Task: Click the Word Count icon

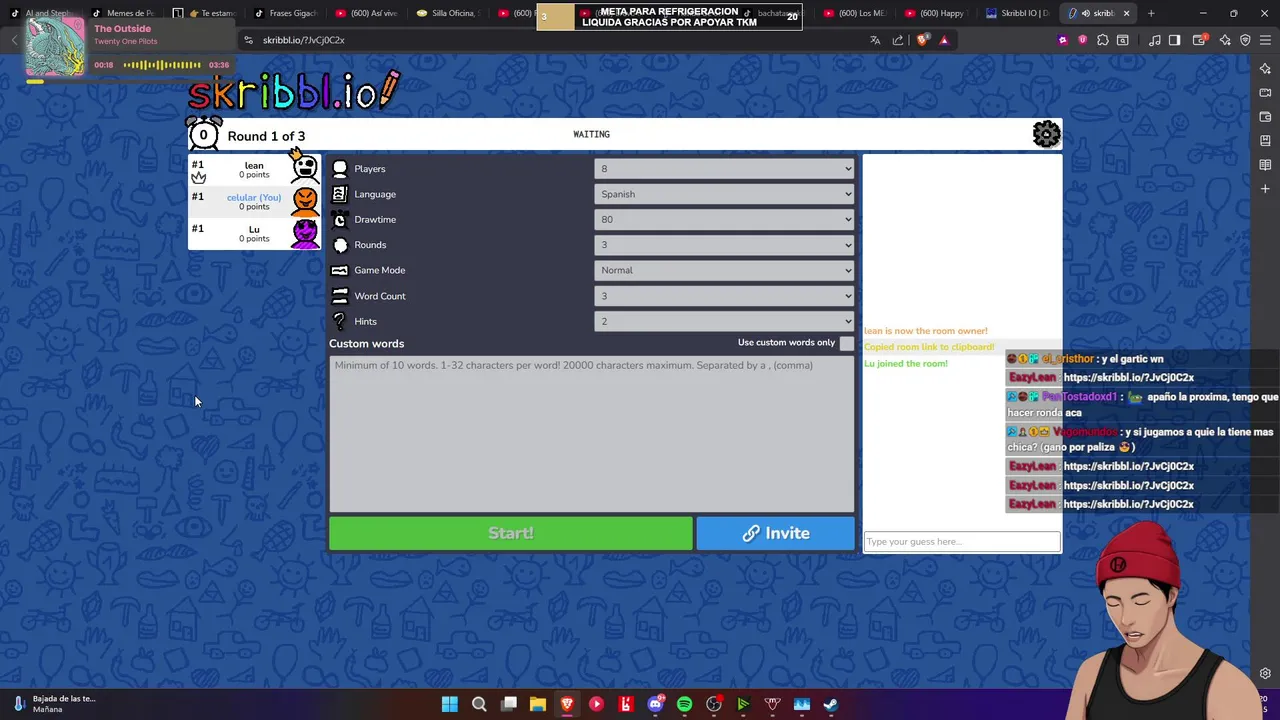Action: pos(340,296)
